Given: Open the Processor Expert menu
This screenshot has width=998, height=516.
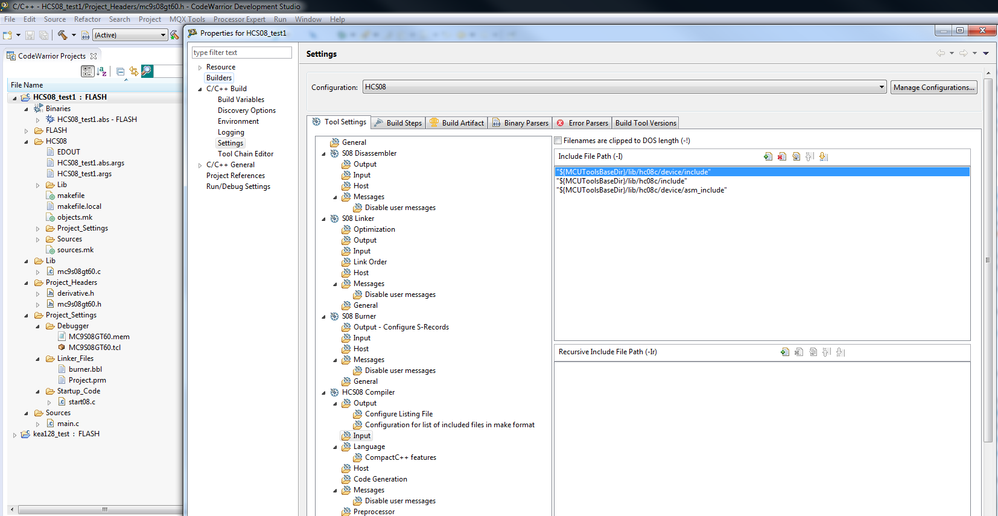Looking at the screenshot, I should click(x=239, y=19).
